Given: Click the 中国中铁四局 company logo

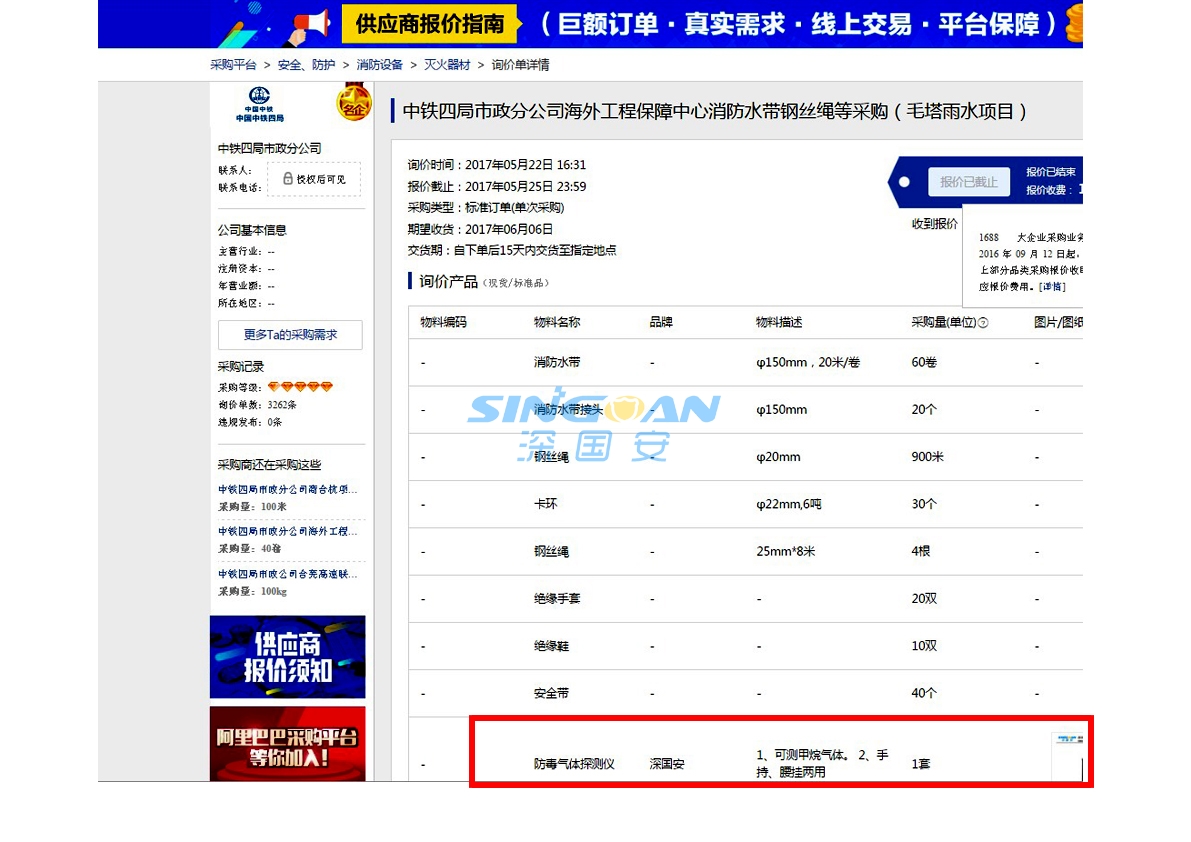Looking at the screenshot, I should pyautogui.click(x=259, y=104).
